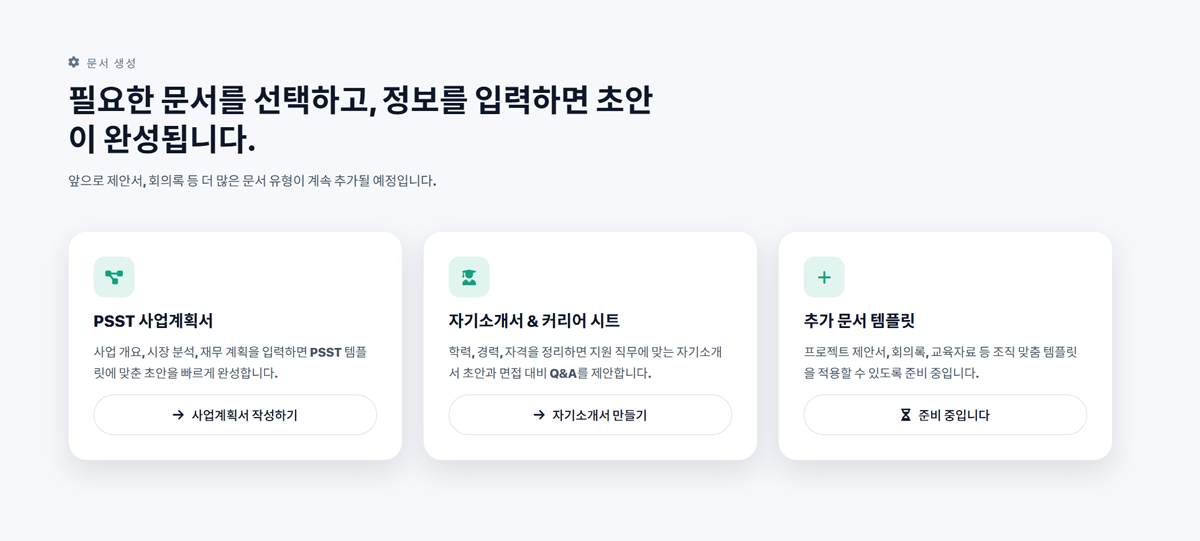Select the 자기소개서 & 커리어 시트 title
This screenshot has width=1200, height=541.
(534, 321)
